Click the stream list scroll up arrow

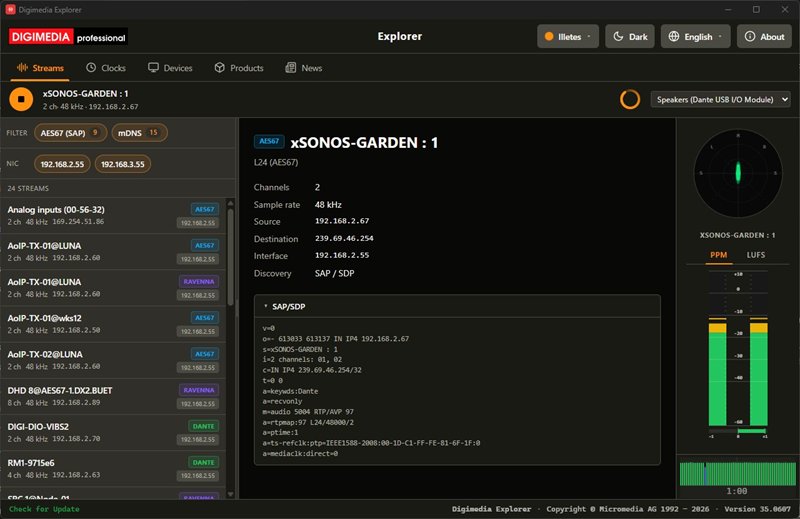[x=231, y=203]
